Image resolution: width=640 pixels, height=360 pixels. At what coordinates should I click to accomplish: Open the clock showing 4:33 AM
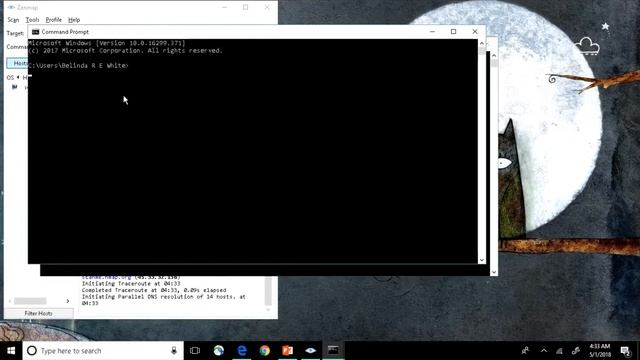600,351
